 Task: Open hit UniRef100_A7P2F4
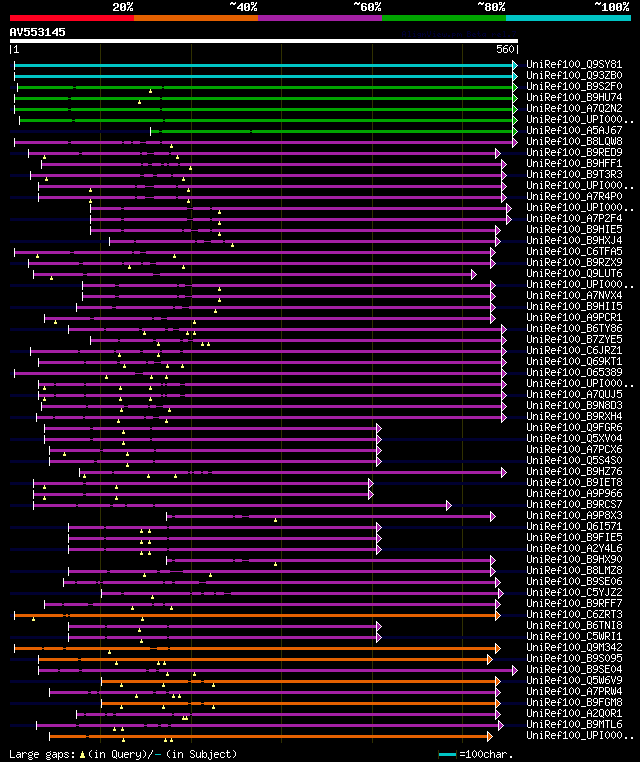tap(574, 218)
